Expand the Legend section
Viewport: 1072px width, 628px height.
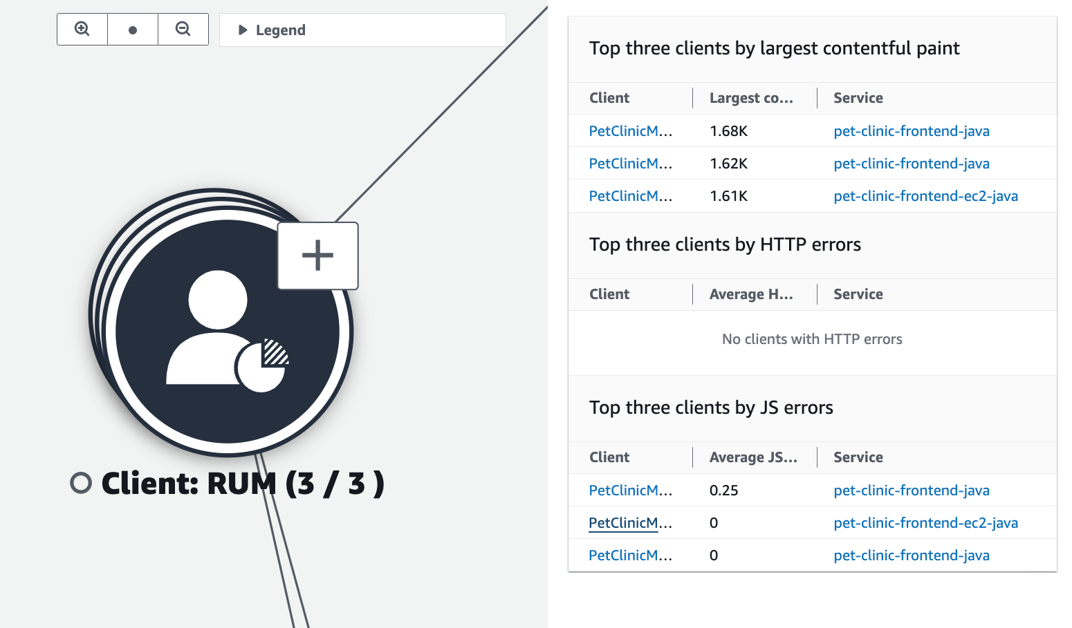(x=271, y=30)
